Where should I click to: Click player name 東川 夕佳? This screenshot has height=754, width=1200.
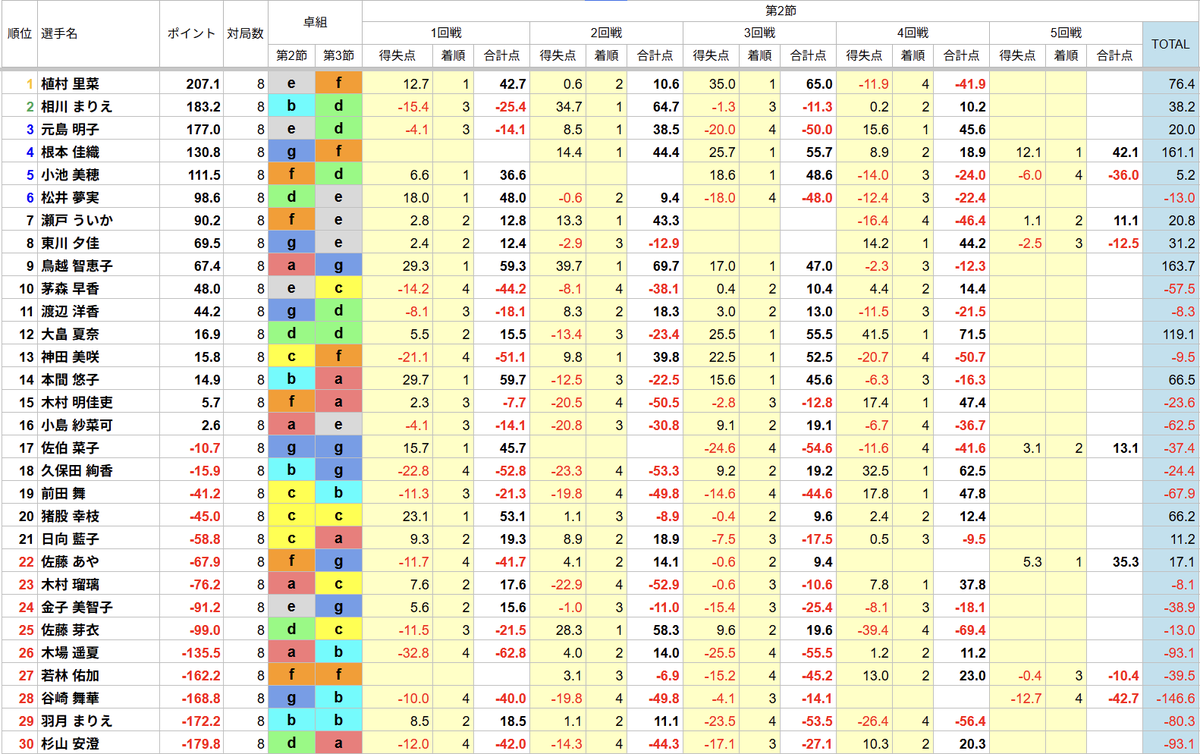[x=70, y=243]
